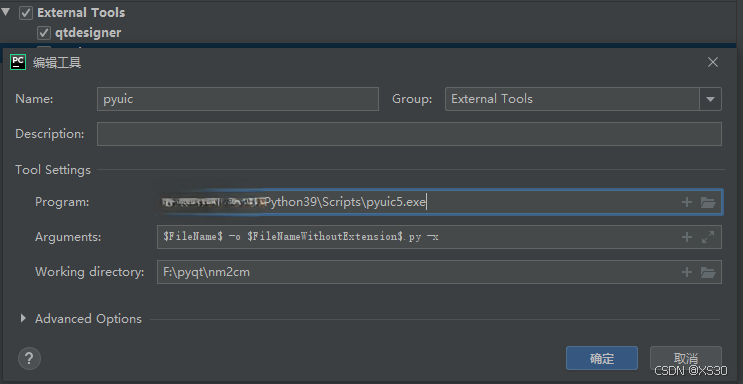This screenshot has height=384, width=743.
Task: Cancel with the 取消 button
Action: 686,358
